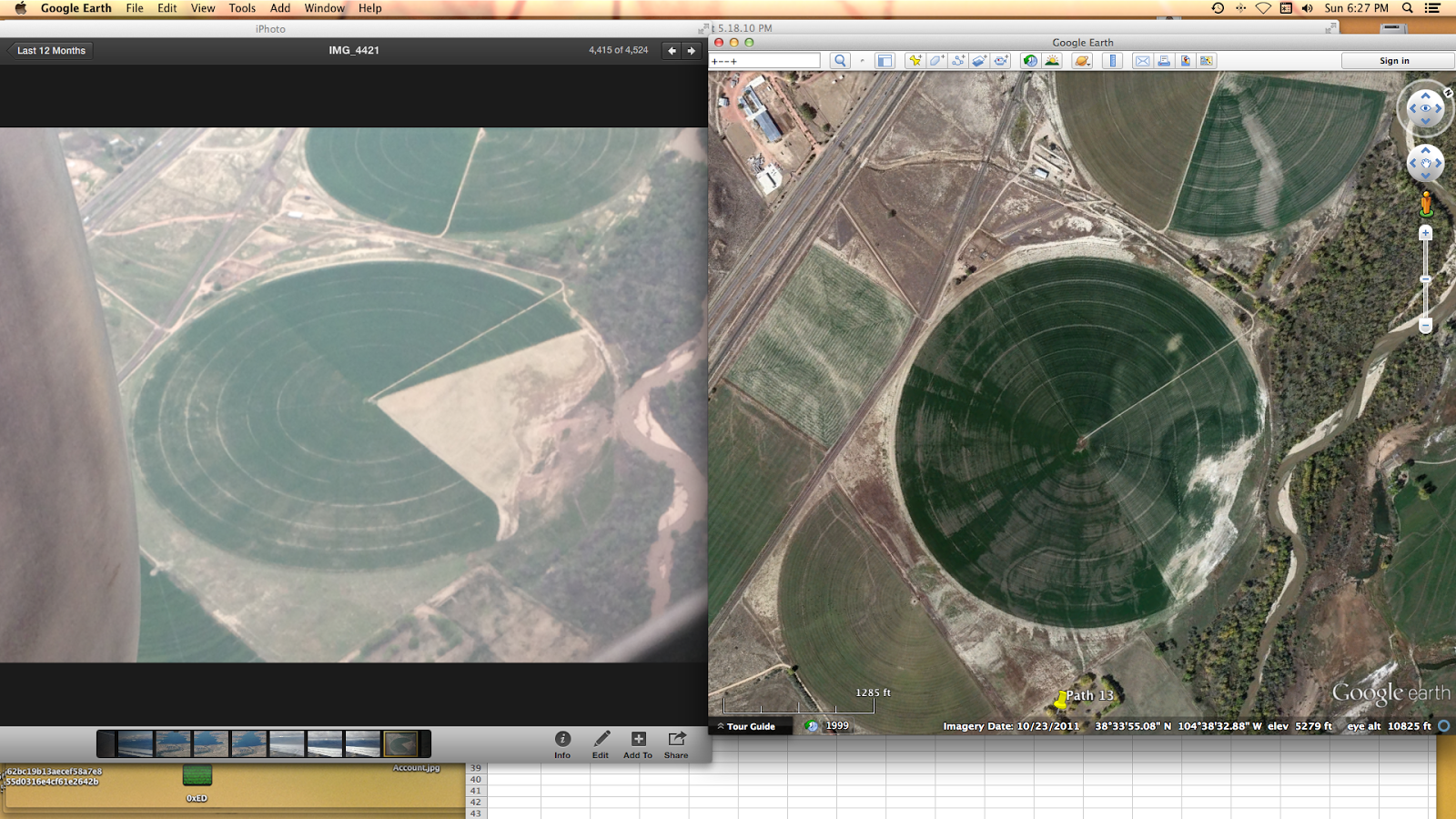Open the Help menu
Viewport: 1456px width, 819px height.
coord(369,8)
